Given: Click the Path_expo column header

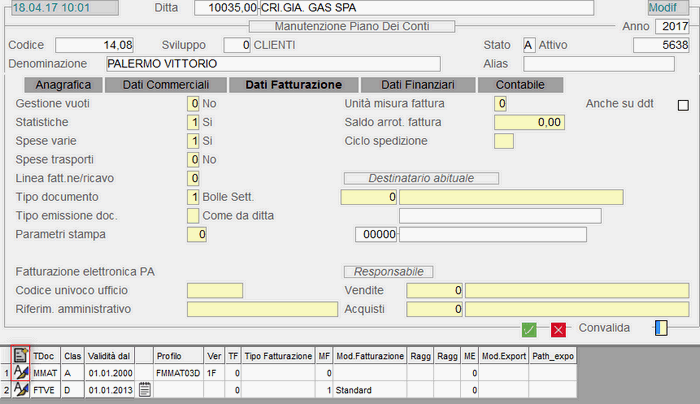Looking at the screenshot, I should [553, 356].
